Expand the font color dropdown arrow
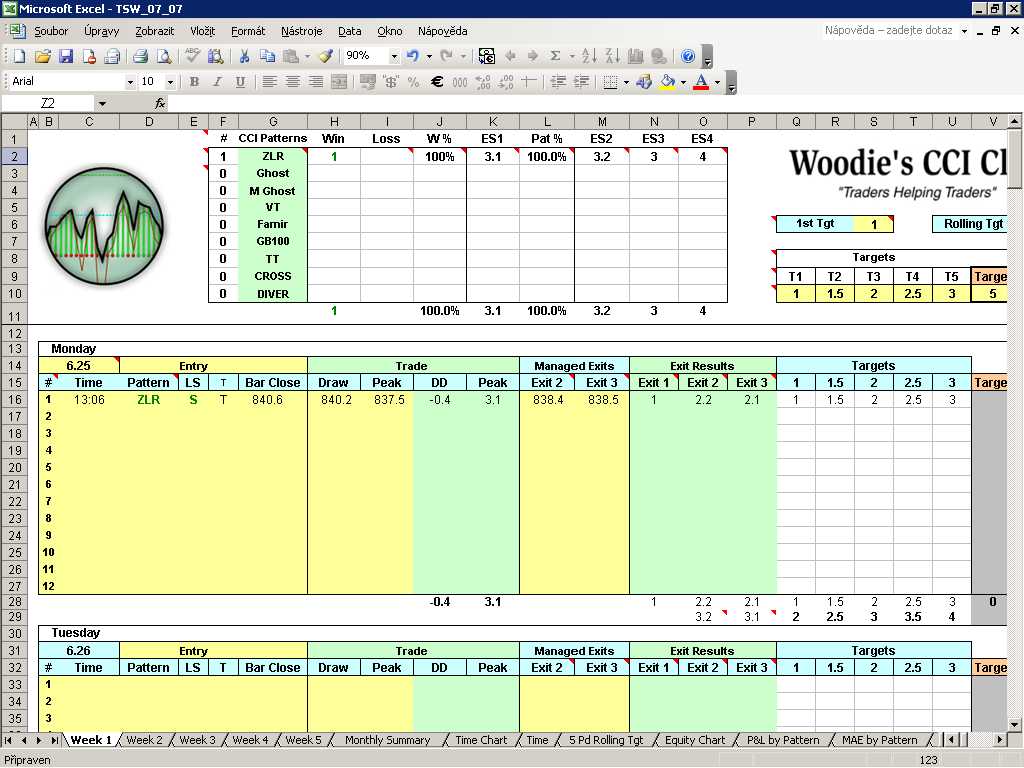 [x=717, y=82]
